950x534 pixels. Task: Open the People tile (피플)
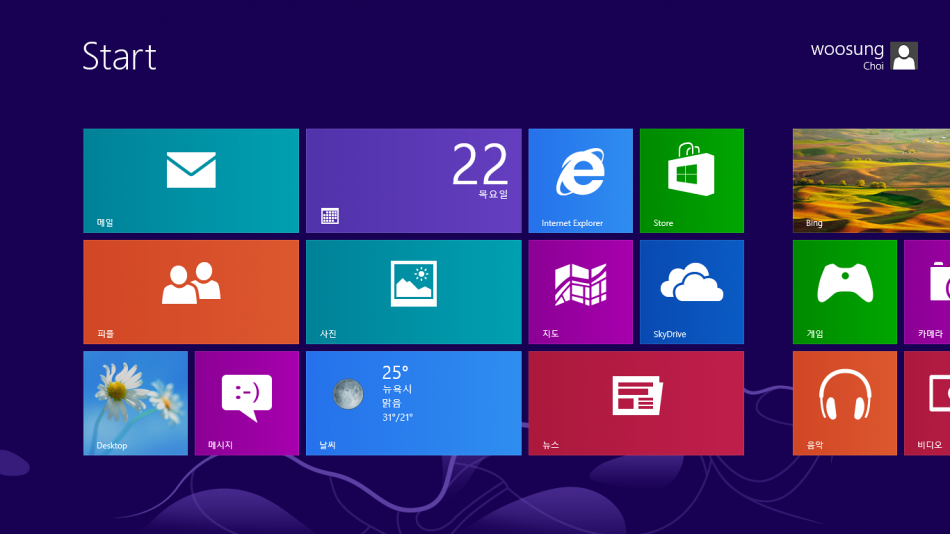point(191,292)
